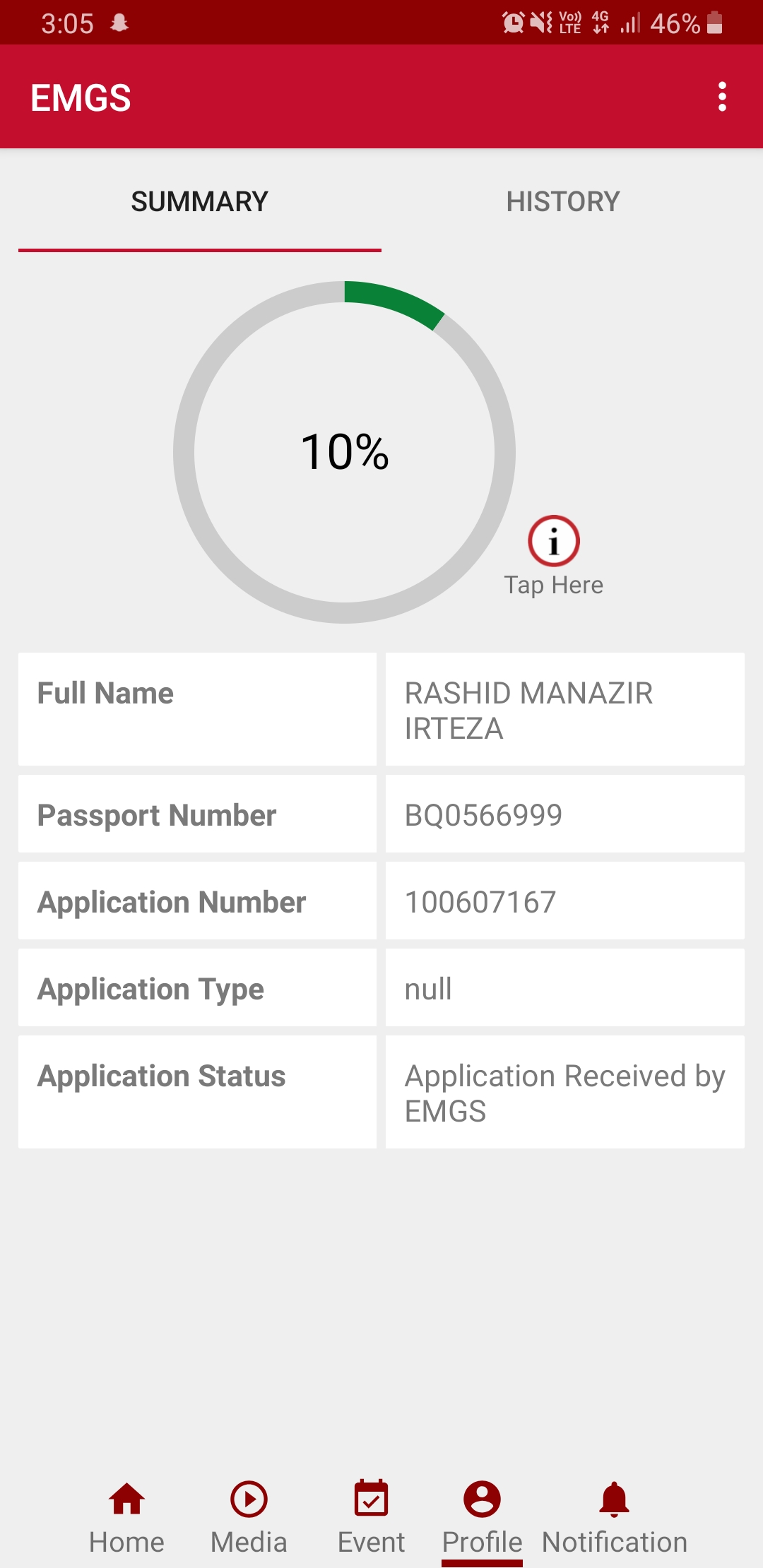Switch to the HISTORY tab
Image resolution: width=763 pixels, height=1568 pixels.
coord(563,202)
